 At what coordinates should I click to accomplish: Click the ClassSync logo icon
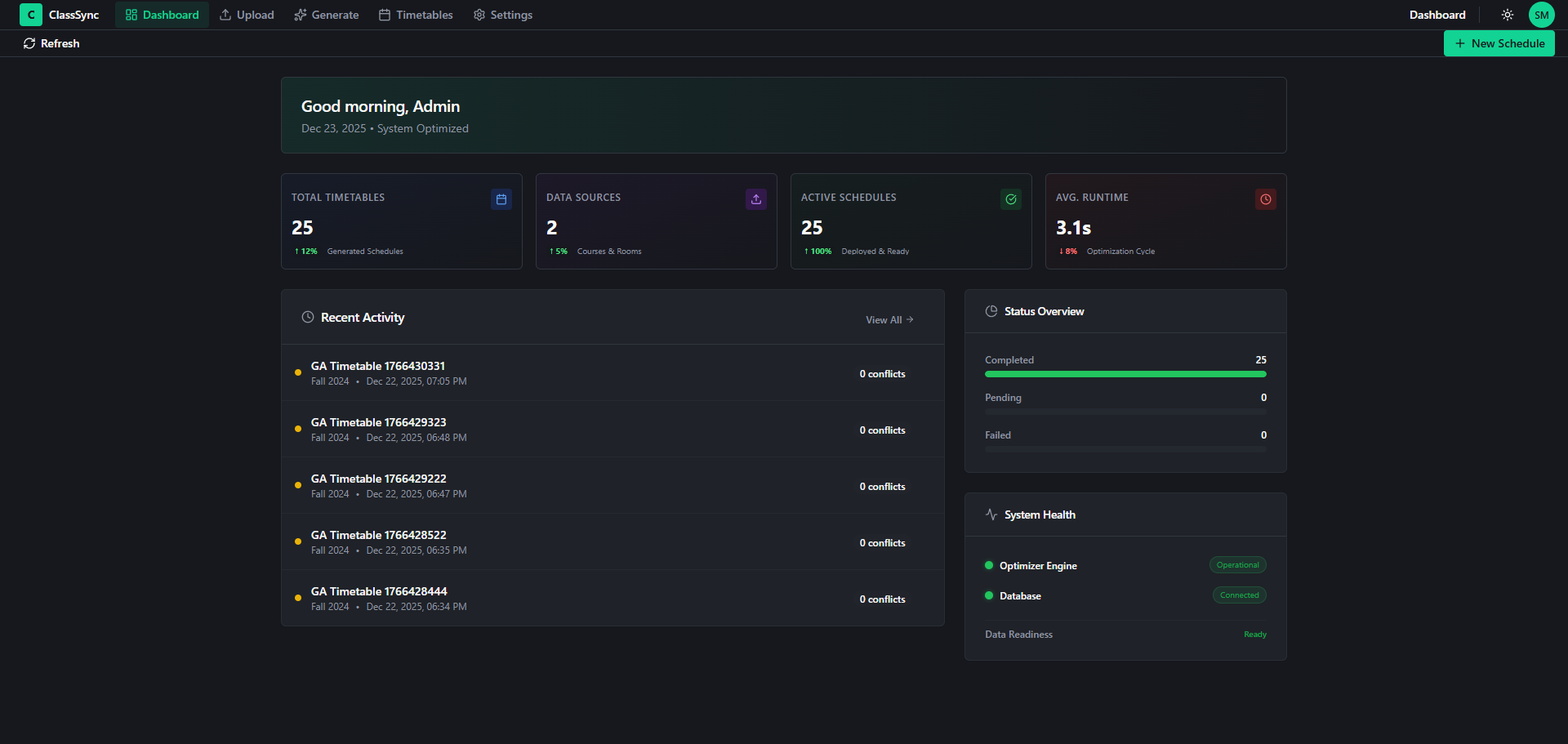pyautogui.click(x=31, y=15)
